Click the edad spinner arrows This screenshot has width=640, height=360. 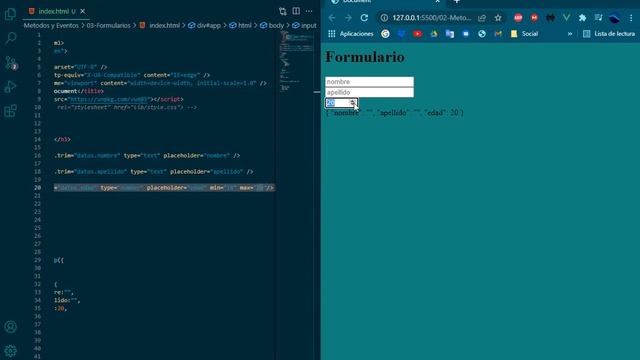(x=353, y=103)
